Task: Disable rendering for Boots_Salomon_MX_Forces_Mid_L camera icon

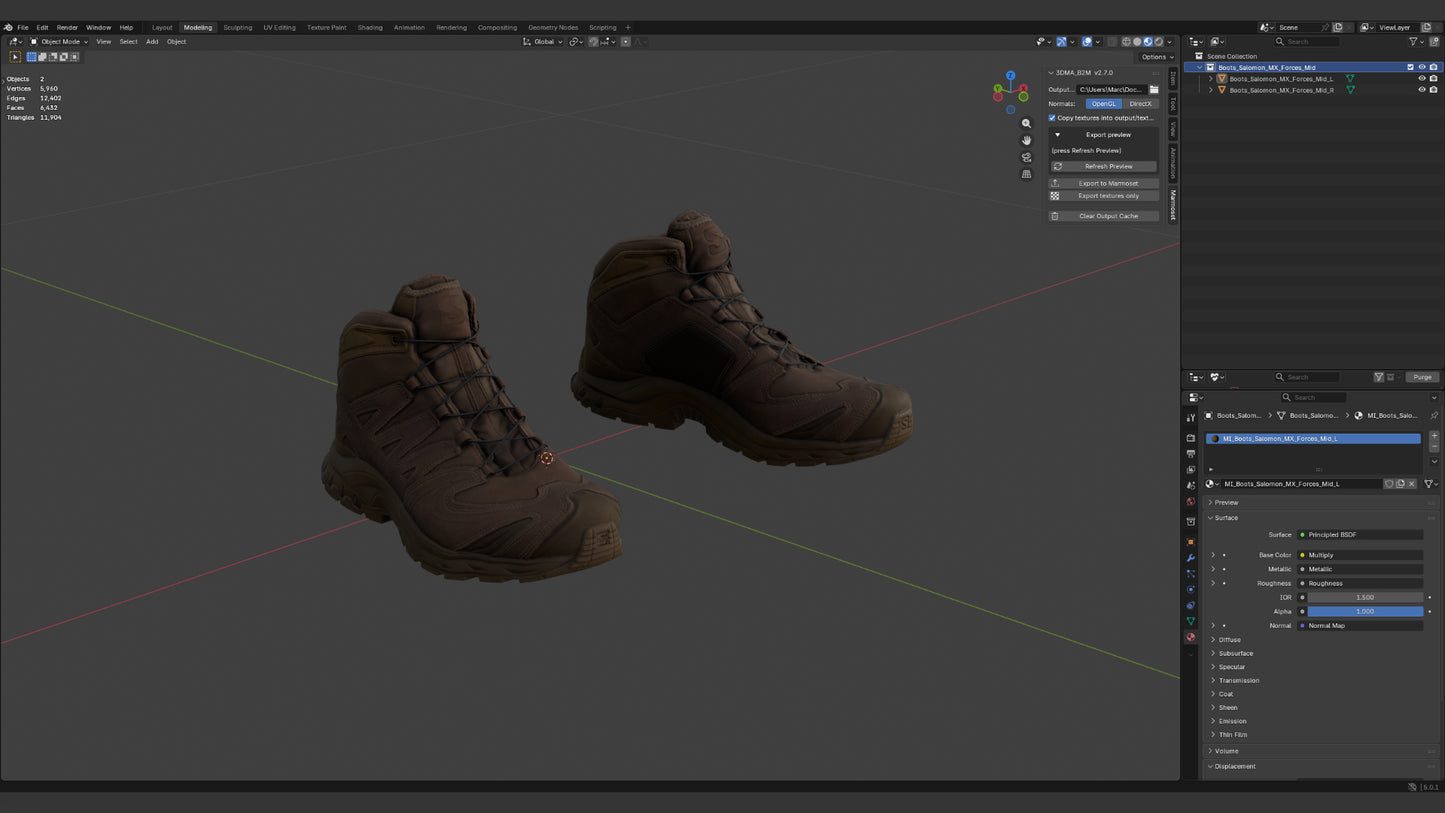Action: [x=1433, y=78]
